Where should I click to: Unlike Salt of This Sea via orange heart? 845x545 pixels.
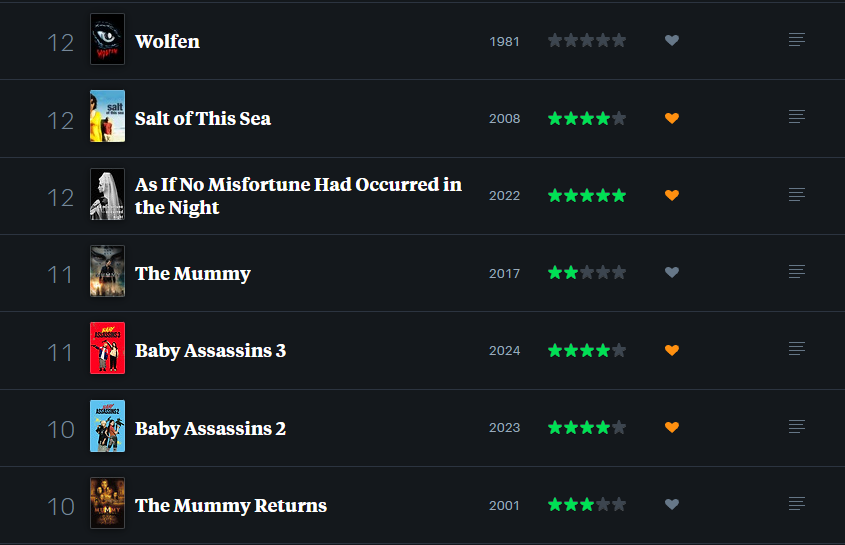click(x=671, y=118)
